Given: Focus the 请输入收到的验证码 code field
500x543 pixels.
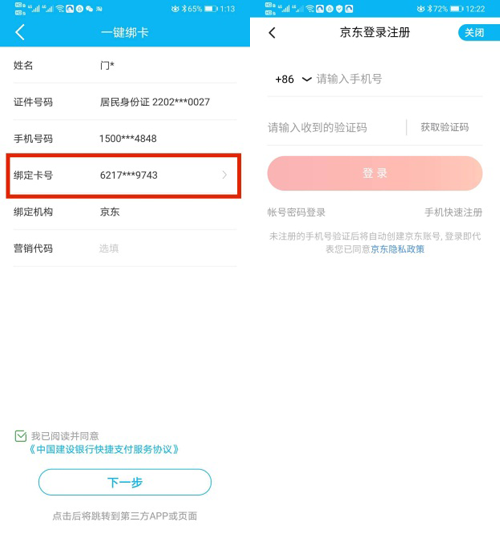Looking at the screenshot, I should [x=335, y=127].
